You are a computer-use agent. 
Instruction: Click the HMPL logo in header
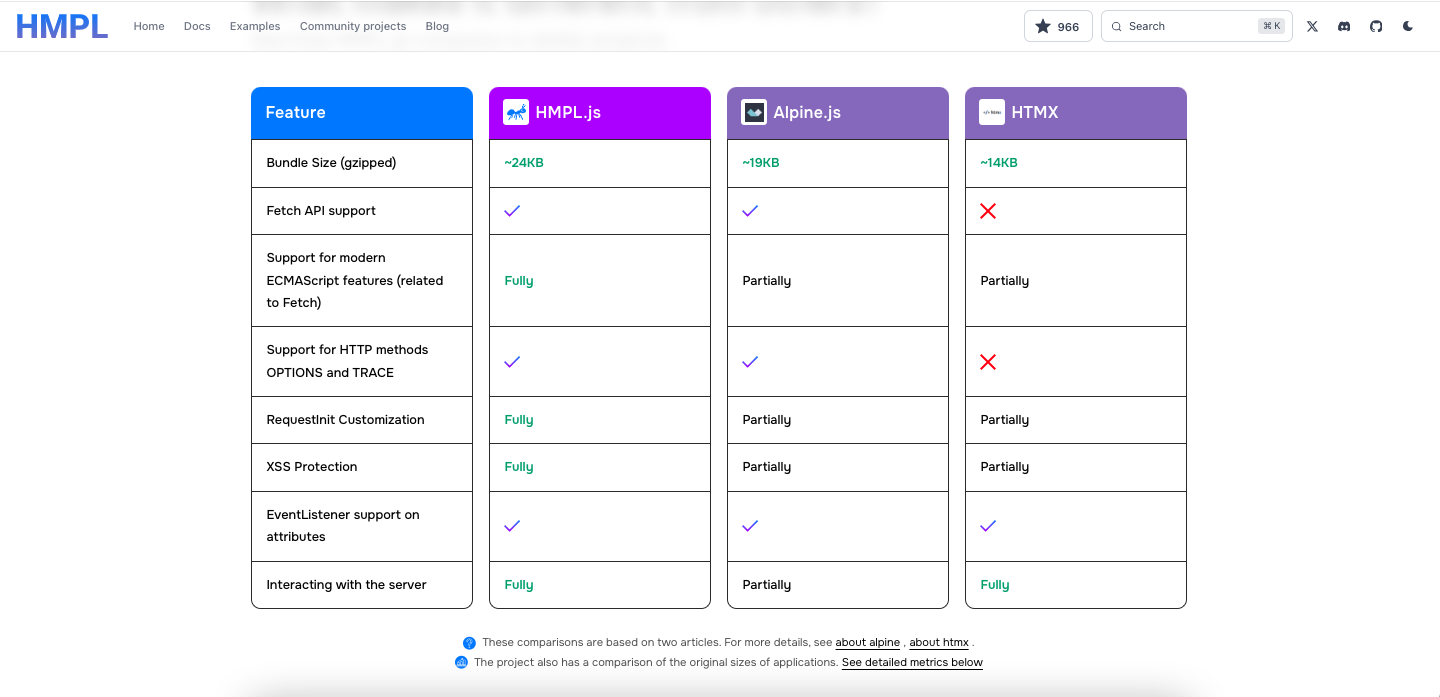click(x=61, y=26)
